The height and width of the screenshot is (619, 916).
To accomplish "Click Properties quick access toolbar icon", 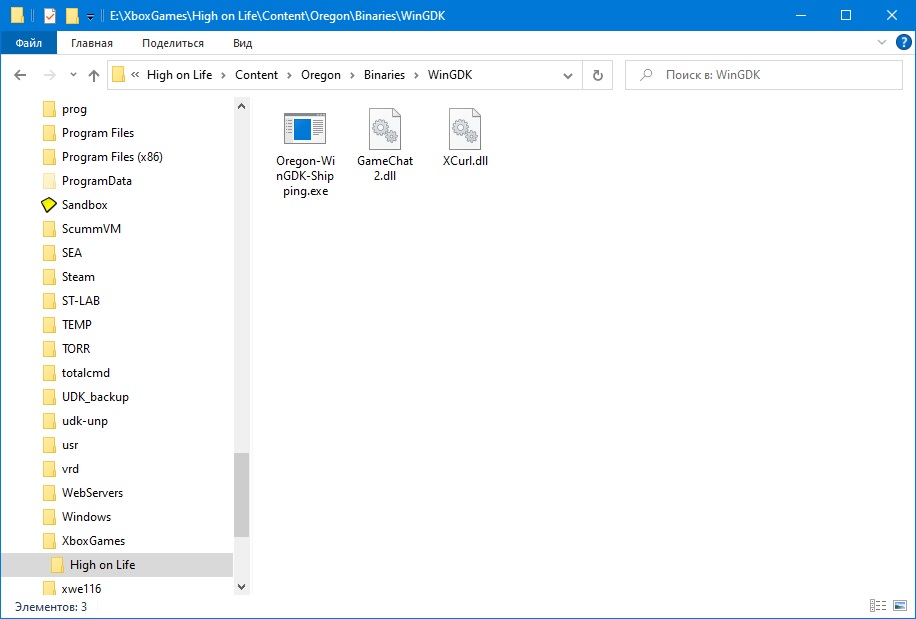I will tap(50, 16).
